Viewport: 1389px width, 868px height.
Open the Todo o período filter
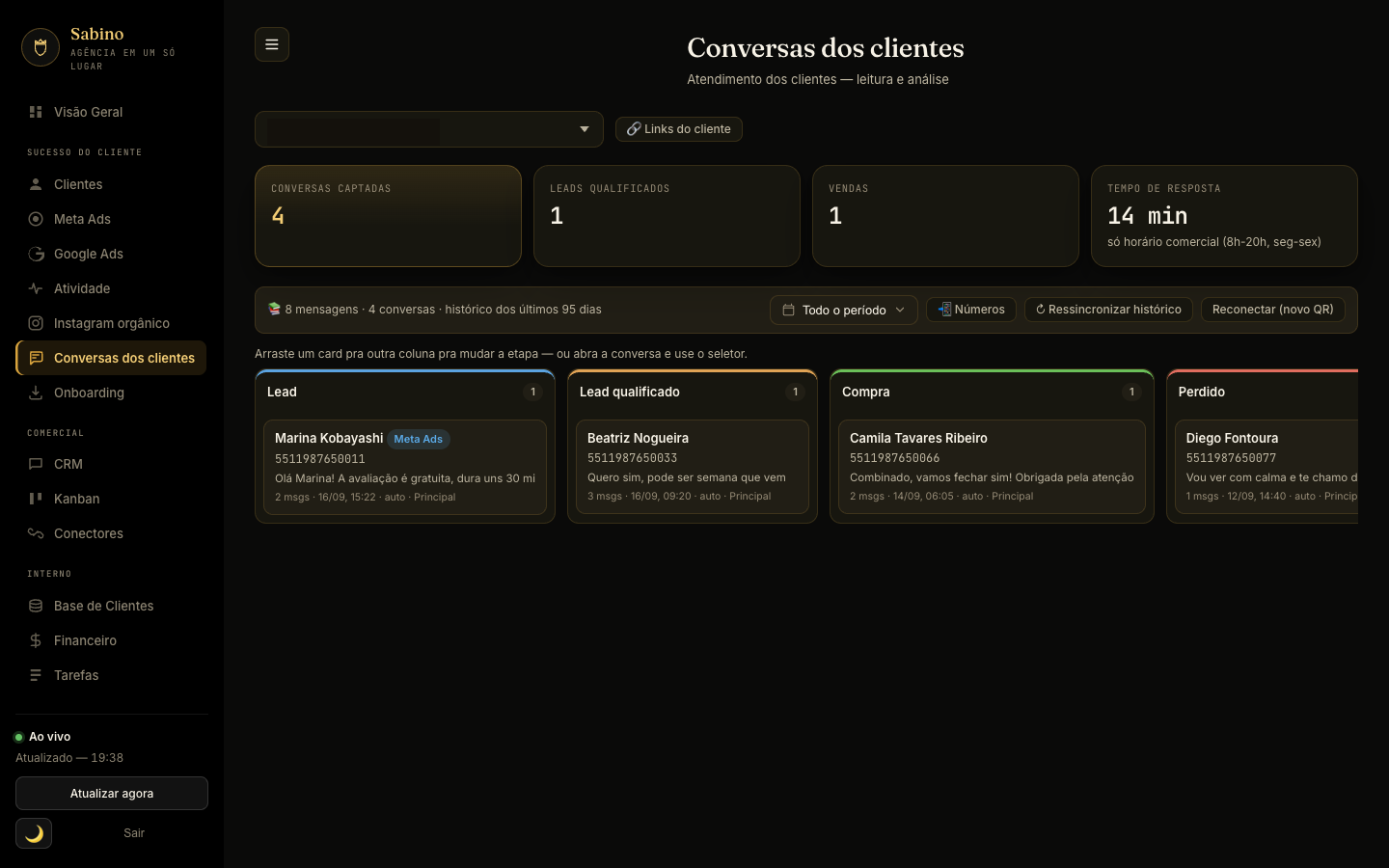click(x=844, y=310)
